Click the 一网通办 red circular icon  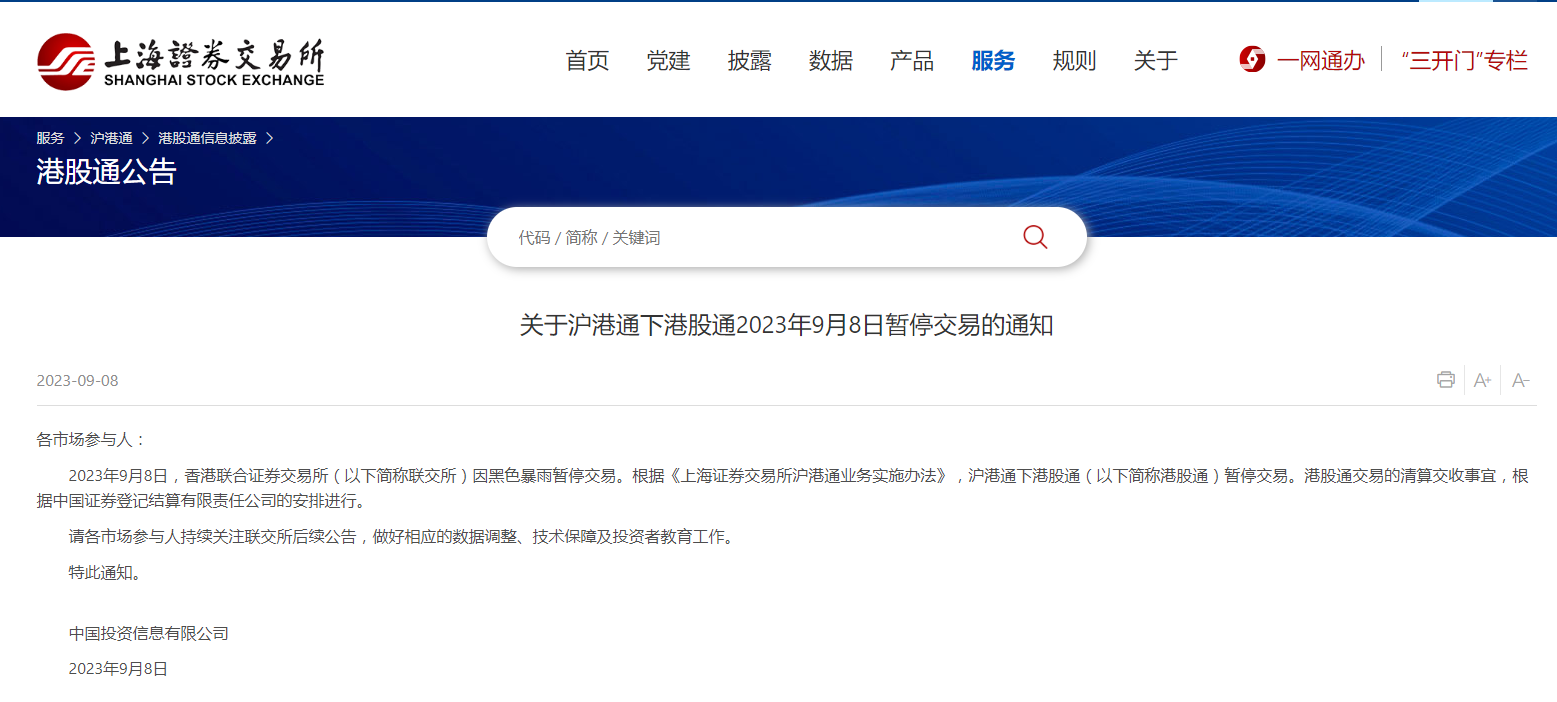tap(1252, 60)
